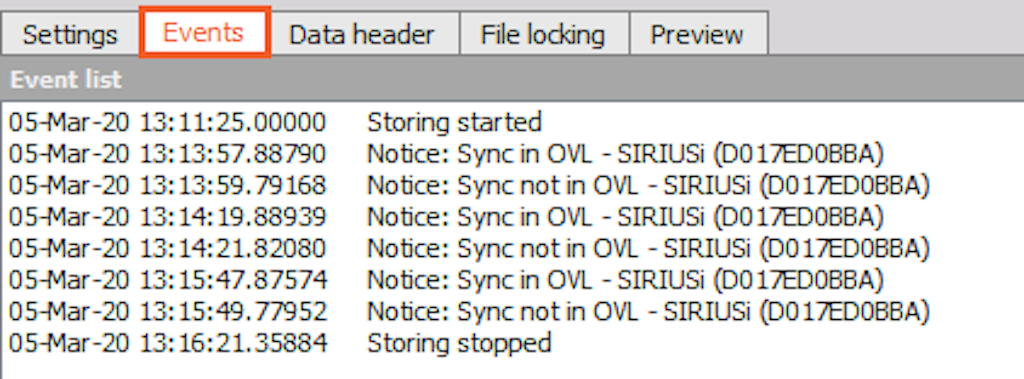Click the first SIRIUSi (D017ED0BBA) device text
1024x379 pixels.
click(750, 154)
